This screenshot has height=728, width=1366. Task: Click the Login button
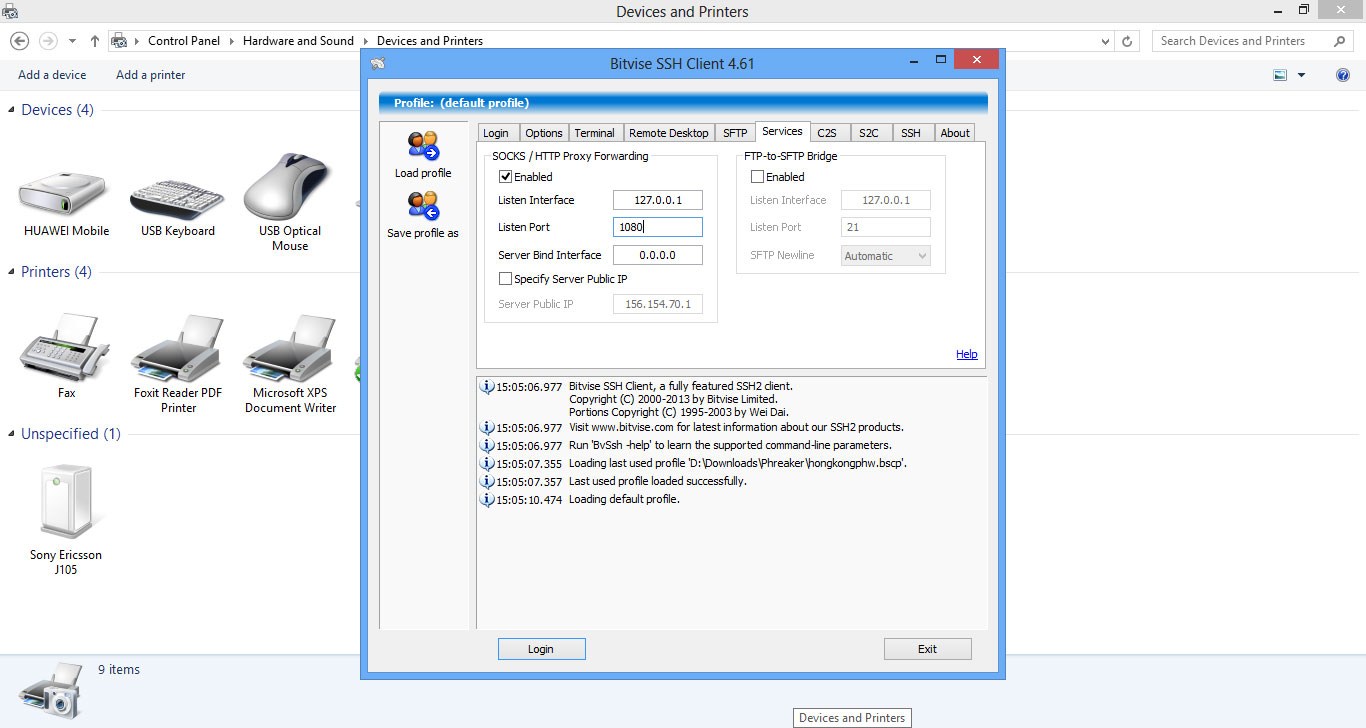[x=541, y=649]
